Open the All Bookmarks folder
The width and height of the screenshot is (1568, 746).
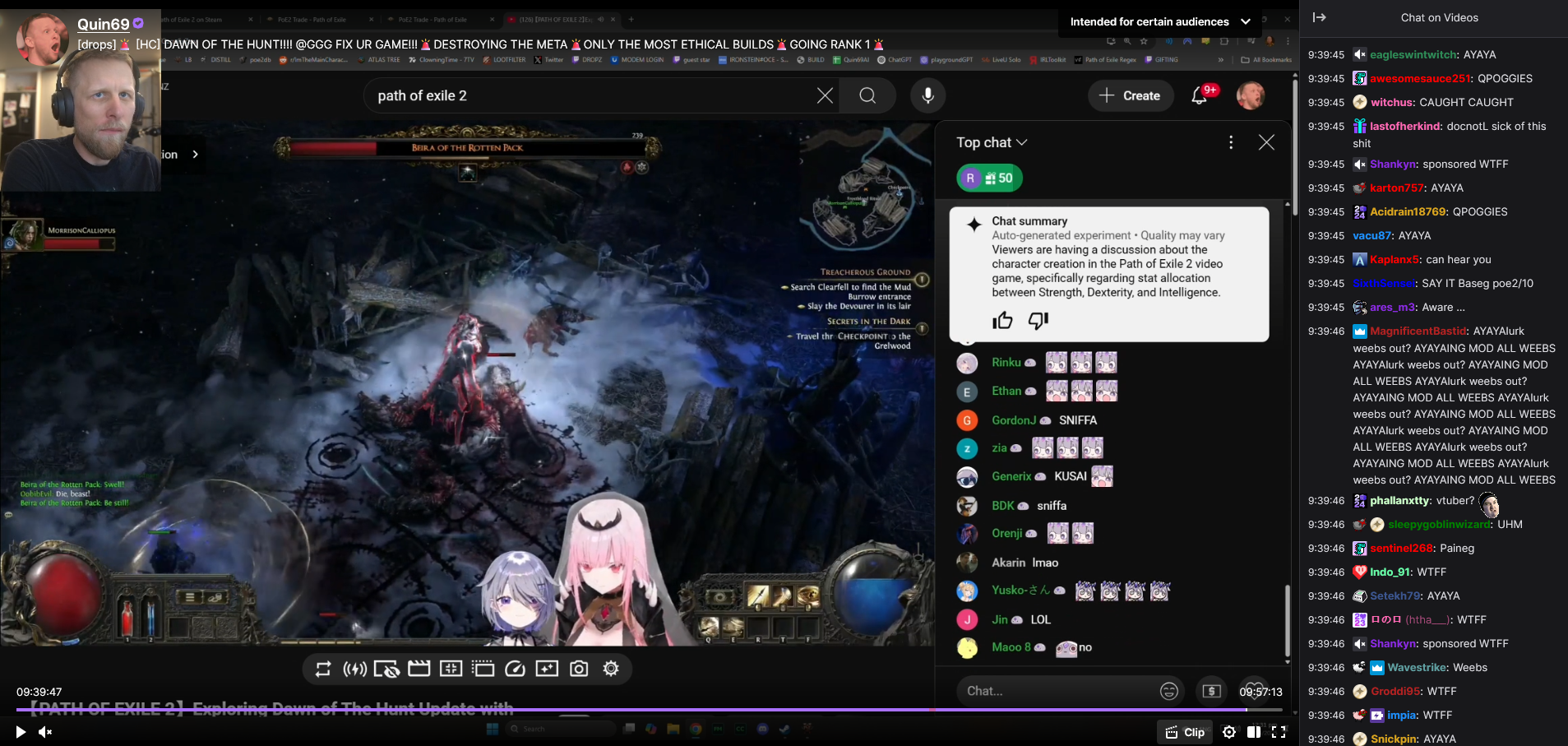pos(1266,60)
